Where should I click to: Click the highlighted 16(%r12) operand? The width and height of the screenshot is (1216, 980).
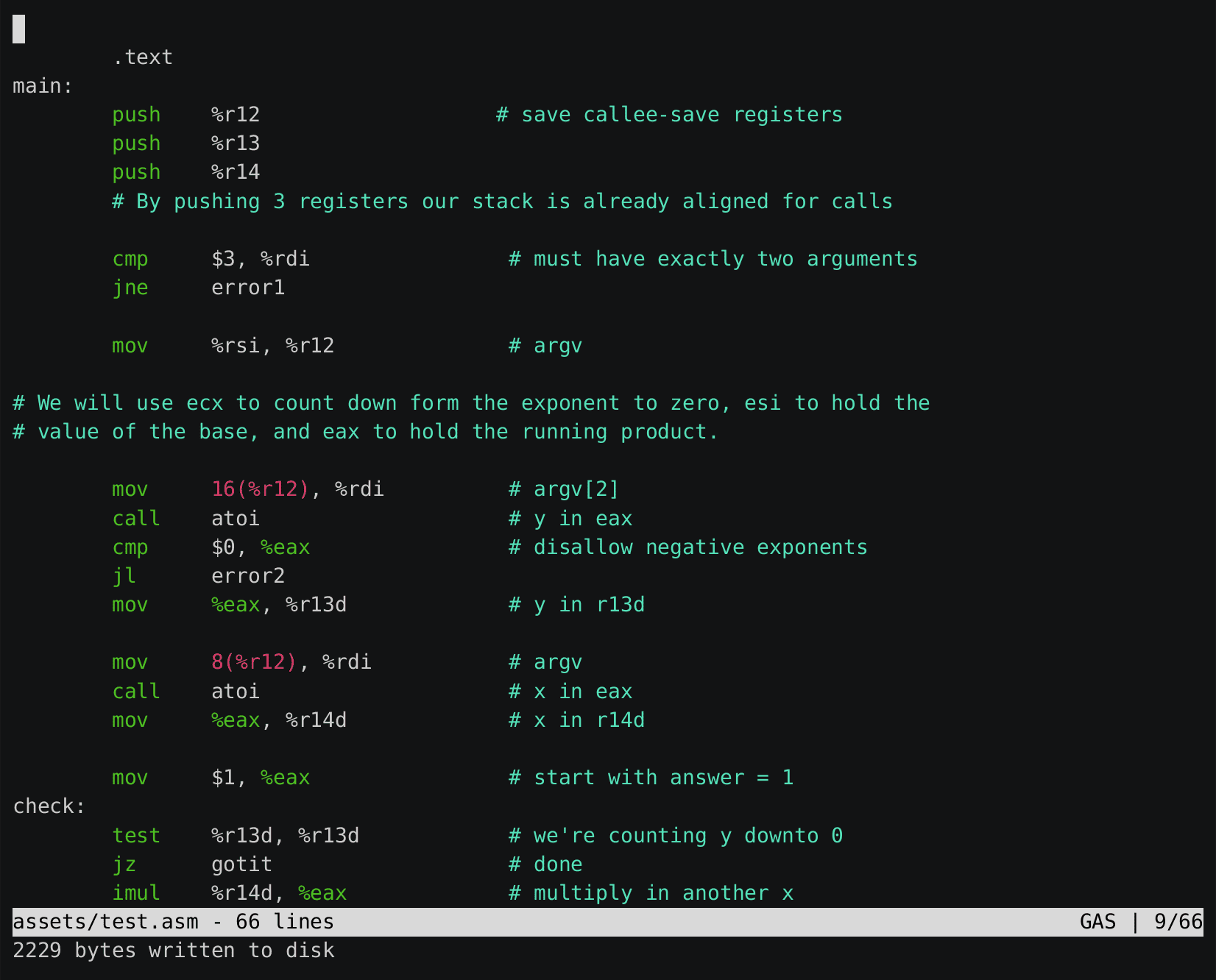click(x=259, y=489)
